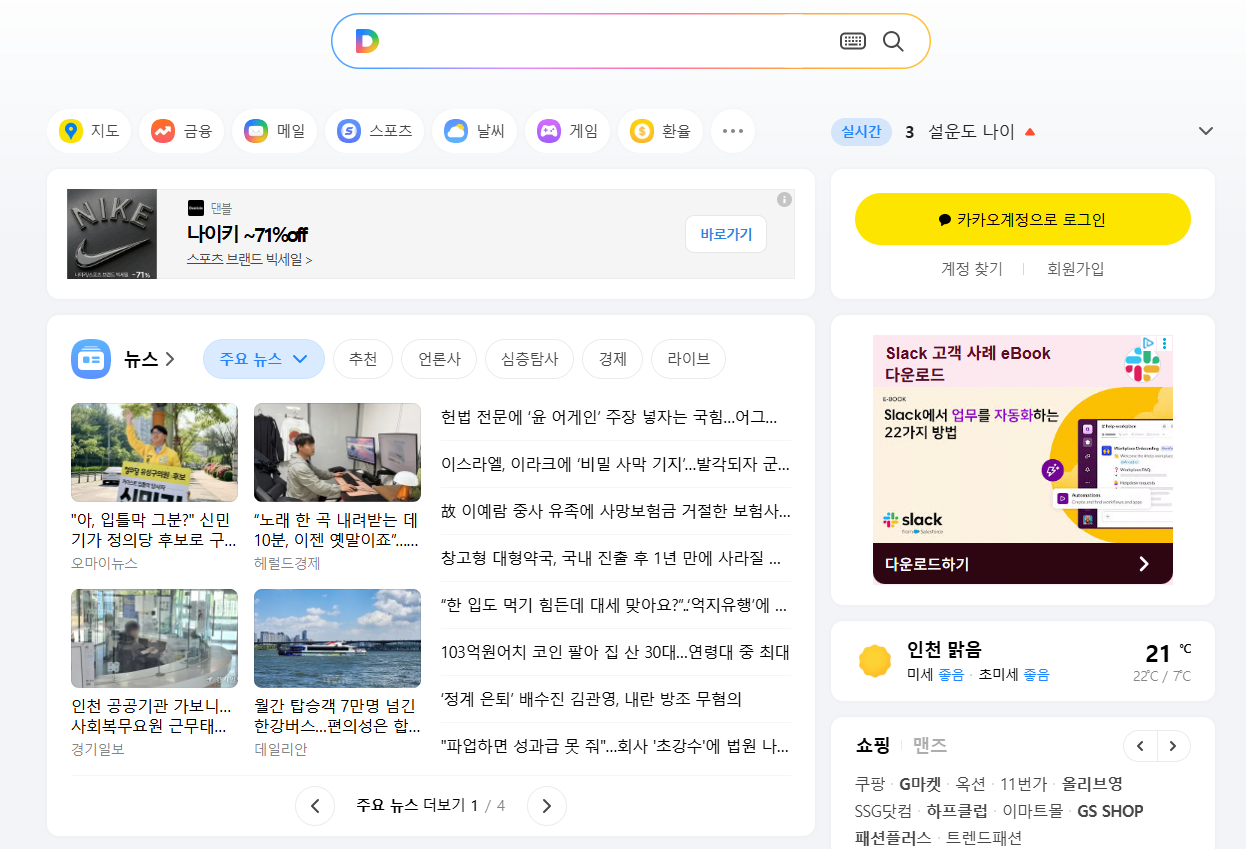Image resolution: width=1246 pixels, height=849 pixels.
Task: Click previous arrow in 쇼핑 section
Action: coord(1141,746)
